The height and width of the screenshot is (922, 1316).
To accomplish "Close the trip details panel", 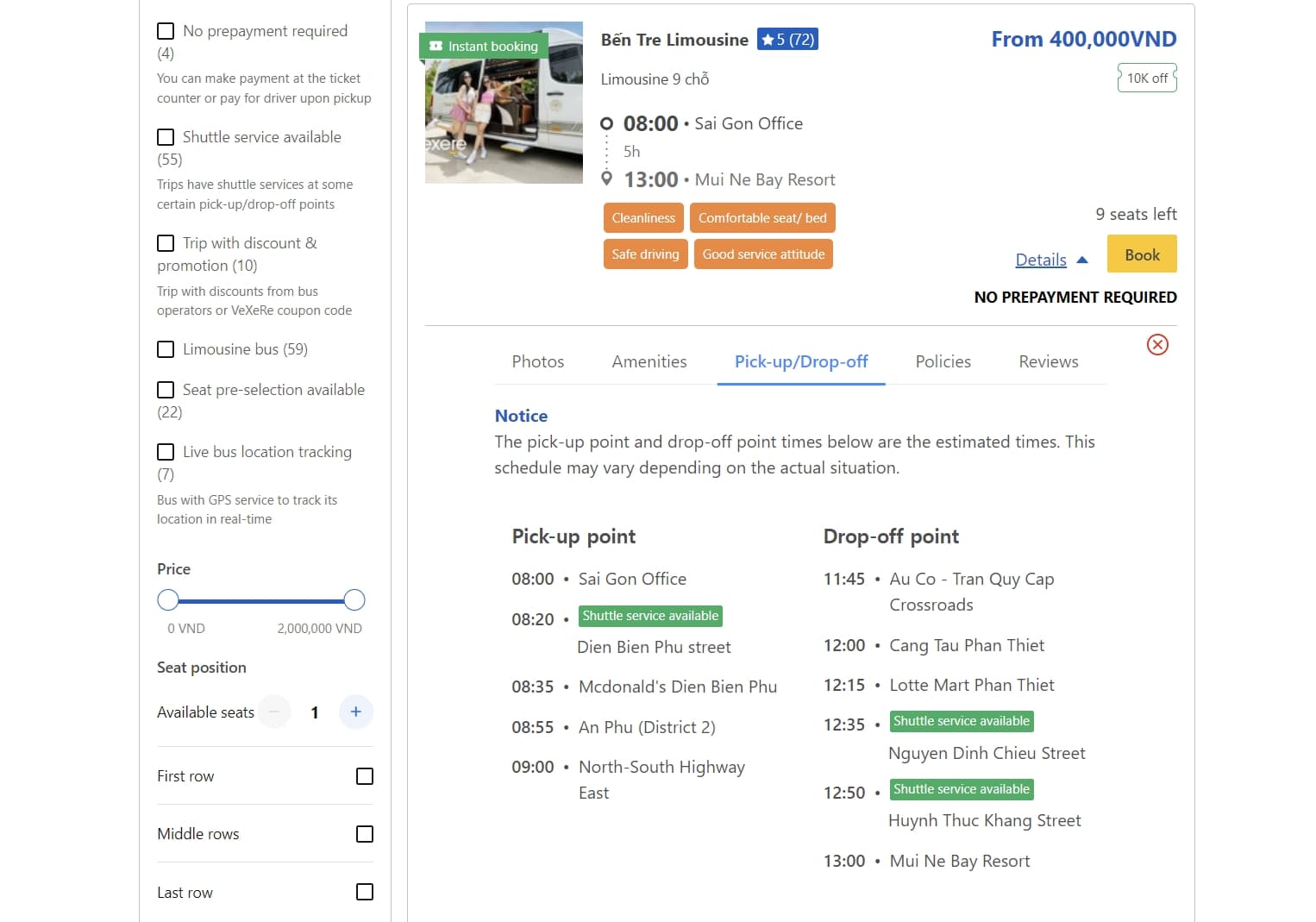I will pos(1157,345).
